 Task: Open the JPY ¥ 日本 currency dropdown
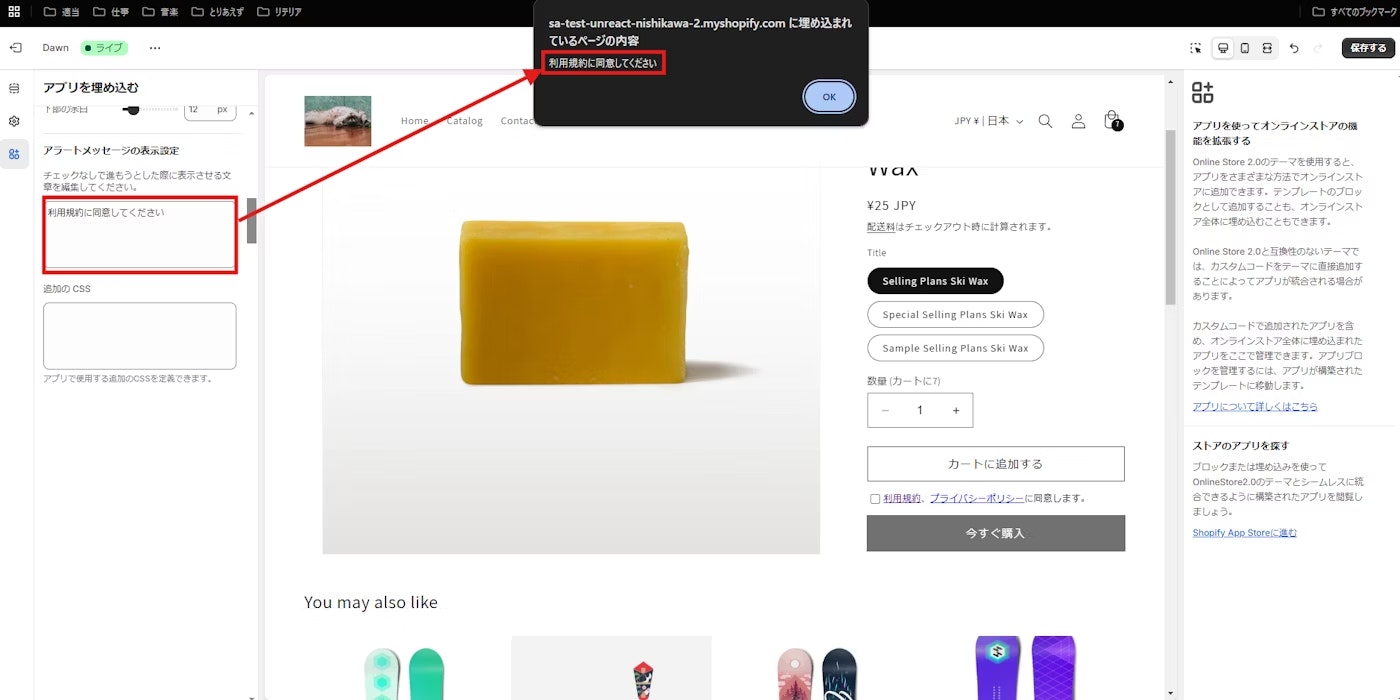coord(988,119)
